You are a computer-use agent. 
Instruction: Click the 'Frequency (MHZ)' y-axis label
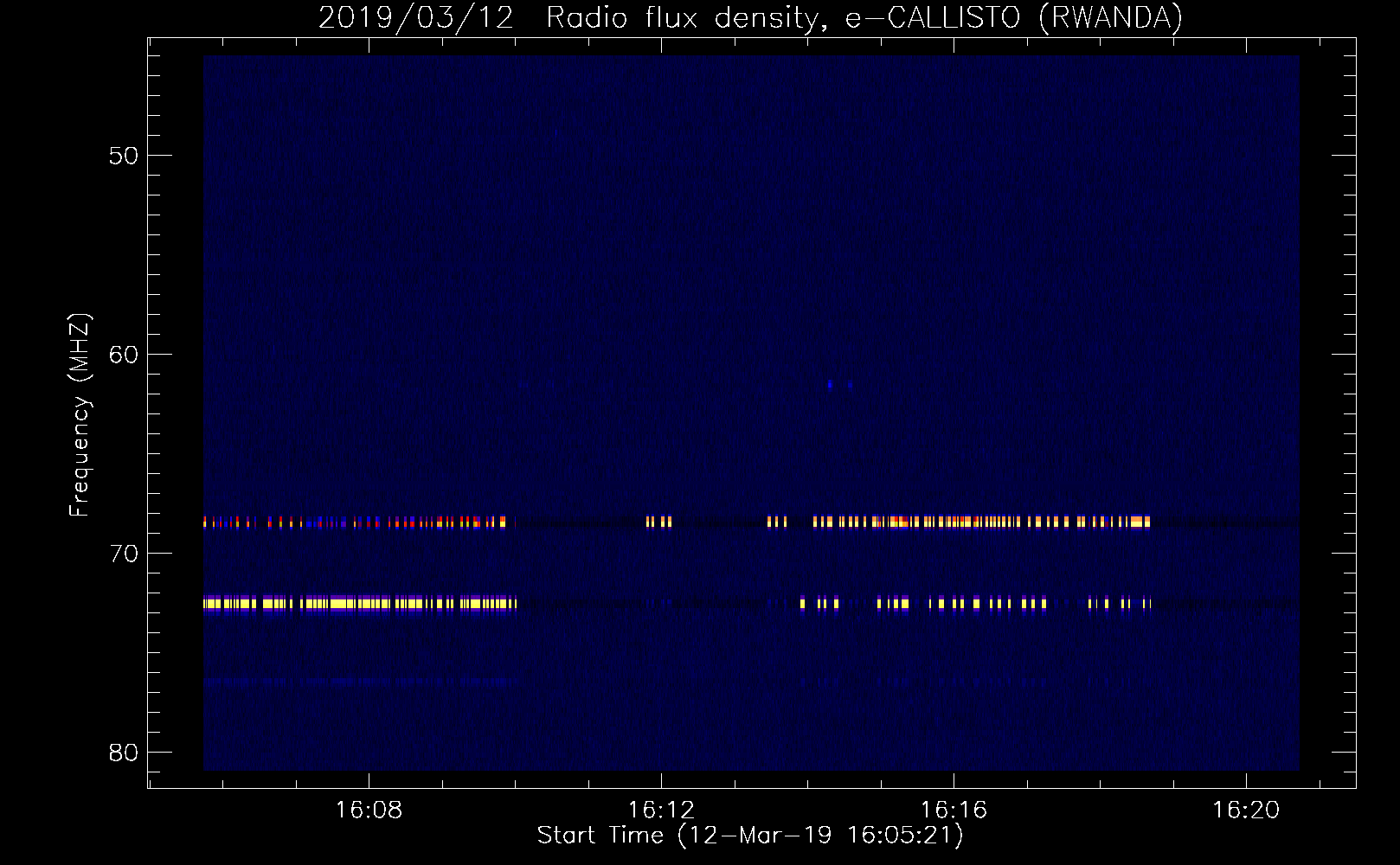pos(80,415)
